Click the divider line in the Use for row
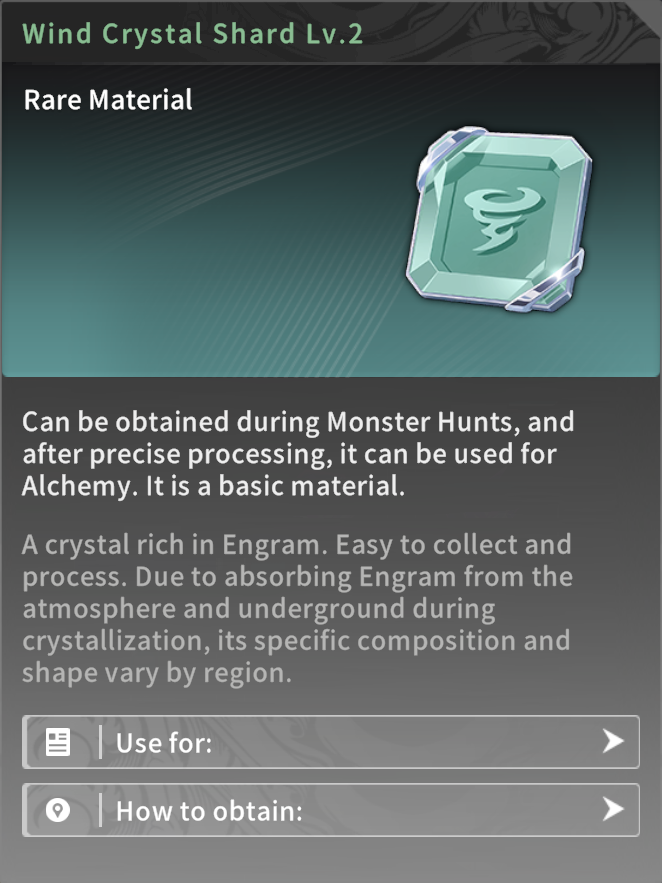 point(101,742)
